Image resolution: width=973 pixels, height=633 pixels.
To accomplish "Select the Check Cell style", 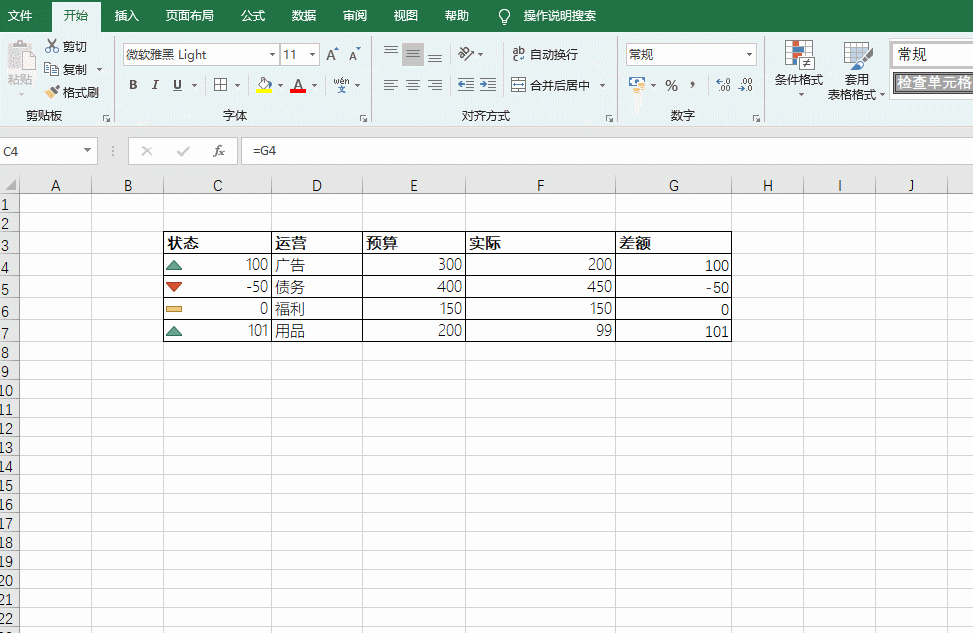I will pos(933,83).
